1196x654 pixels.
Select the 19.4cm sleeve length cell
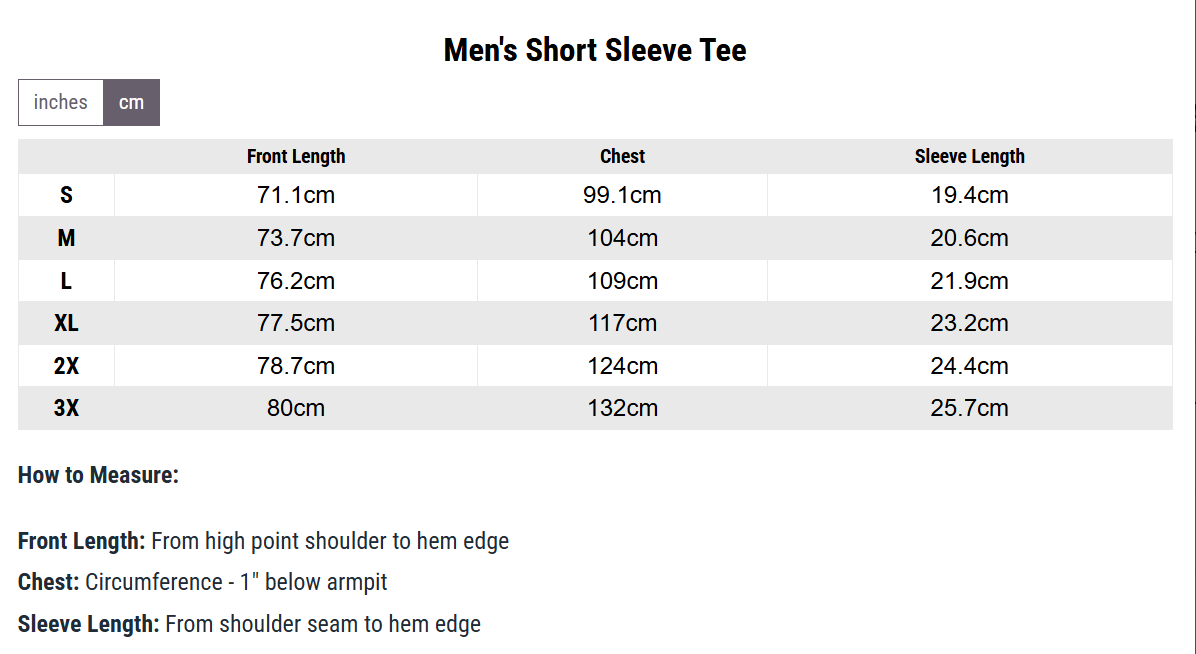969,195
